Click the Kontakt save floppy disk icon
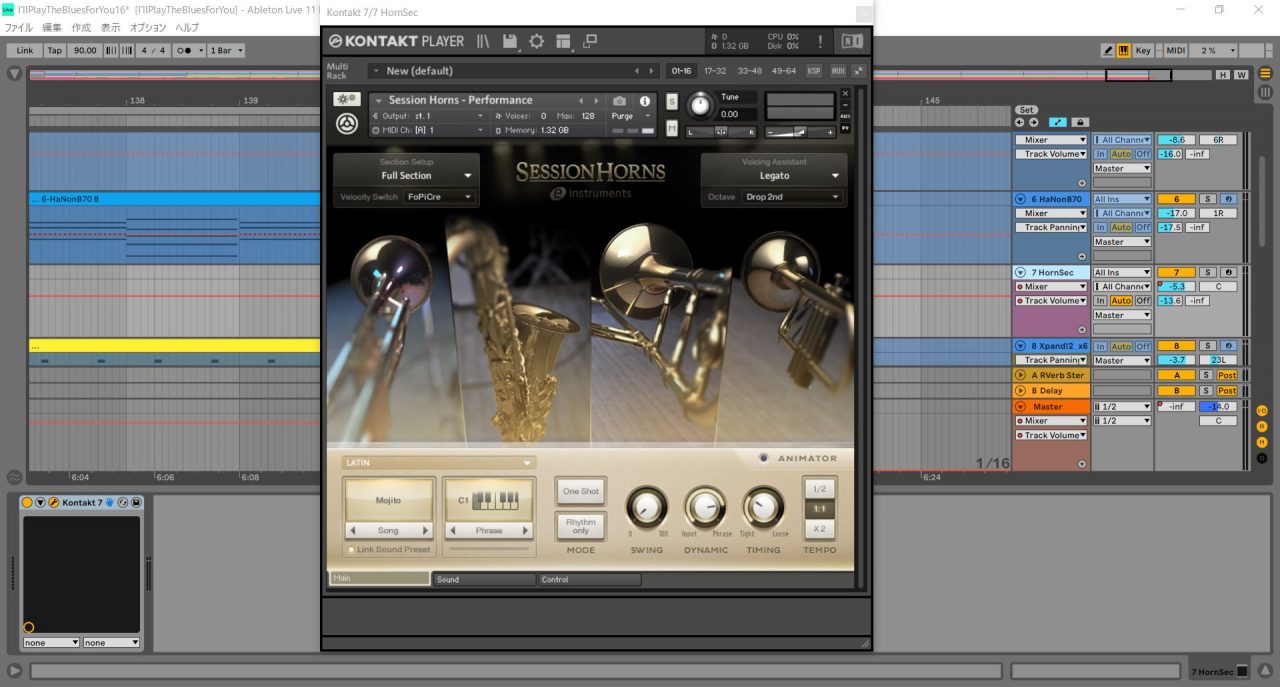Viewport: 1280px width, 687px height. coord(510,41)
